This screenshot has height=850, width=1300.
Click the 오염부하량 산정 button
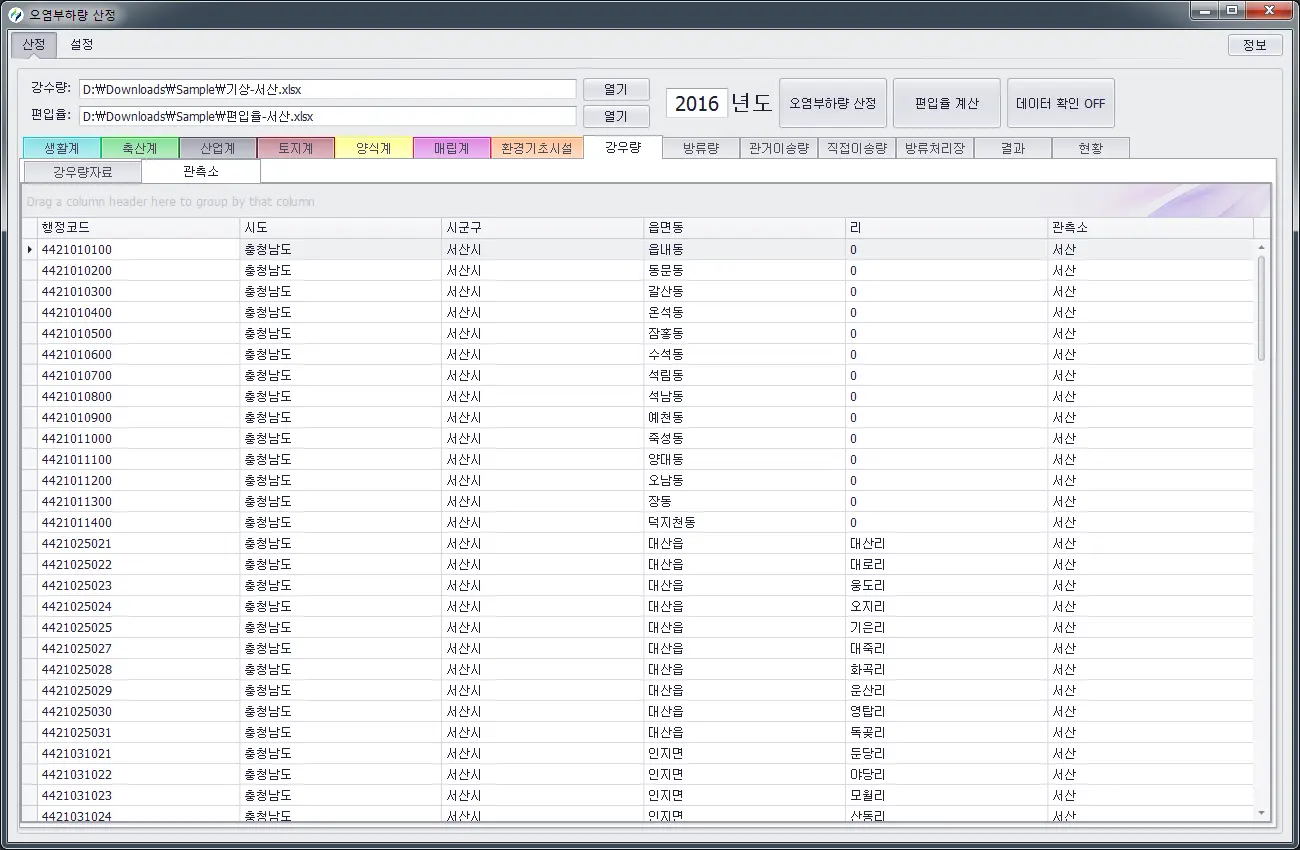coord(833,103)
